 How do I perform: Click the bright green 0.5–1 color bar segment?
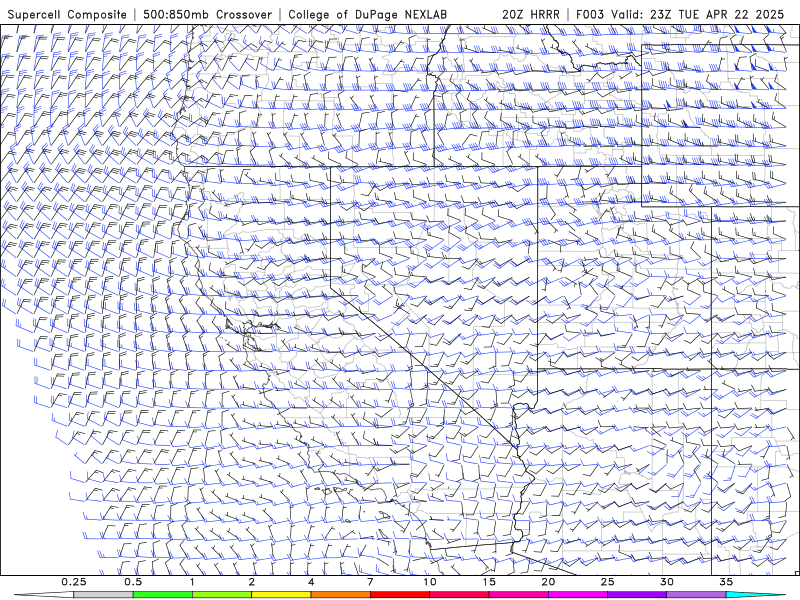tap(163, 595)
